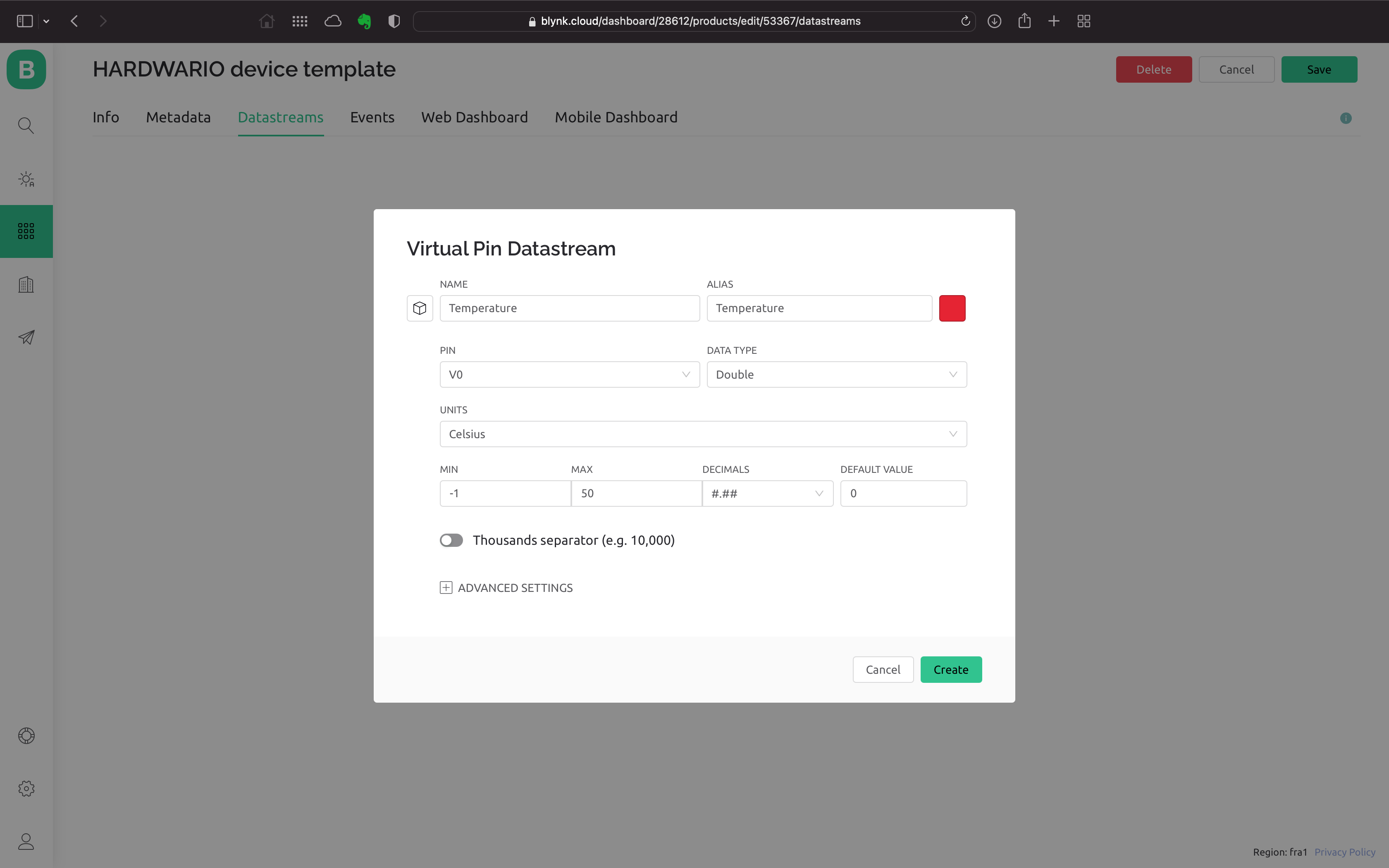Open the downloads icon in browser
1389x868 pixels.
coord(995,21)
